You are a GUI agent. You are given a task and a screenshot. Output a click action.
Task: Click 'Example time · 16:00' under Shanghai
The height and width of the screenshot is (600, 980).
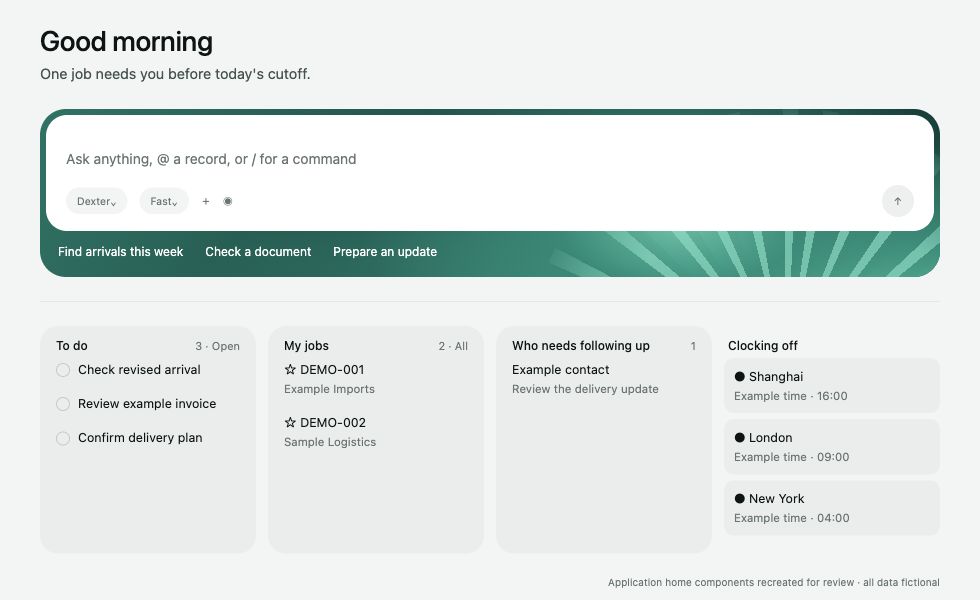click(791, 396)
